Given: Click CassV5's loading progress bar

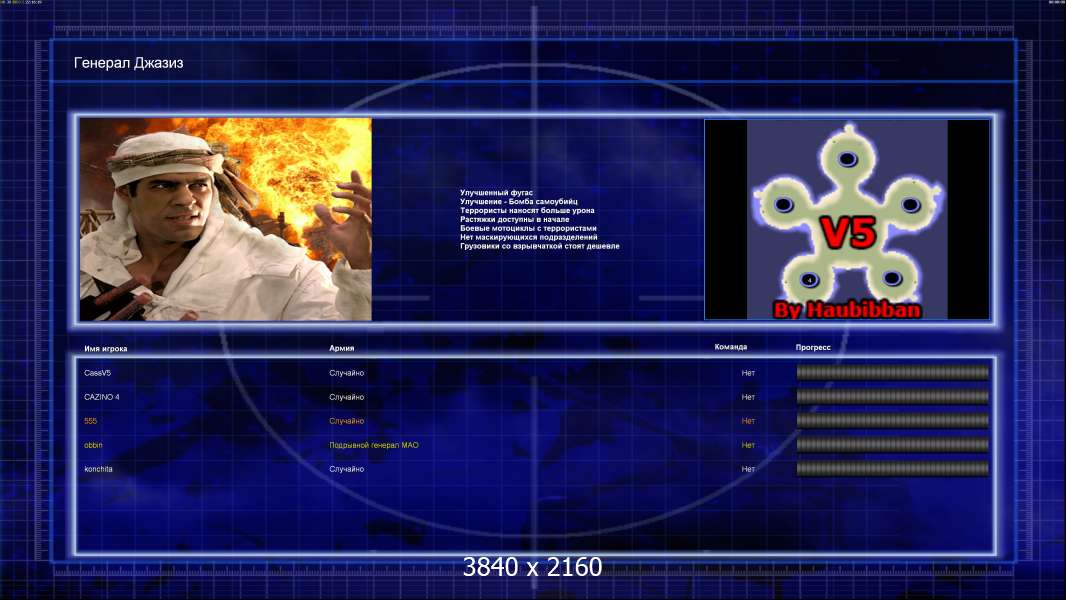Looking at the screenshot, I should click(893, 372).
